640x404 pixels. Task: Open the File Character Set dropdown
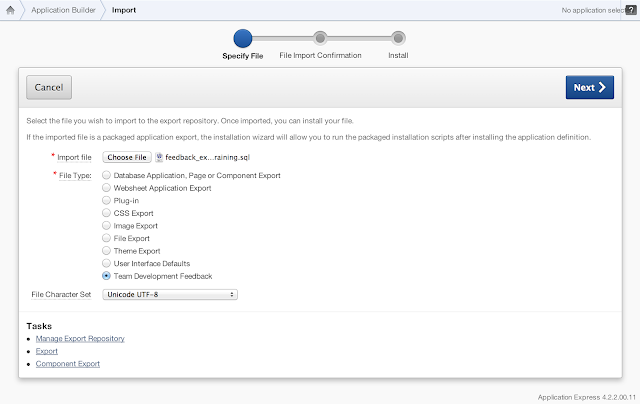pyautogui.click(x=169, y=294)
